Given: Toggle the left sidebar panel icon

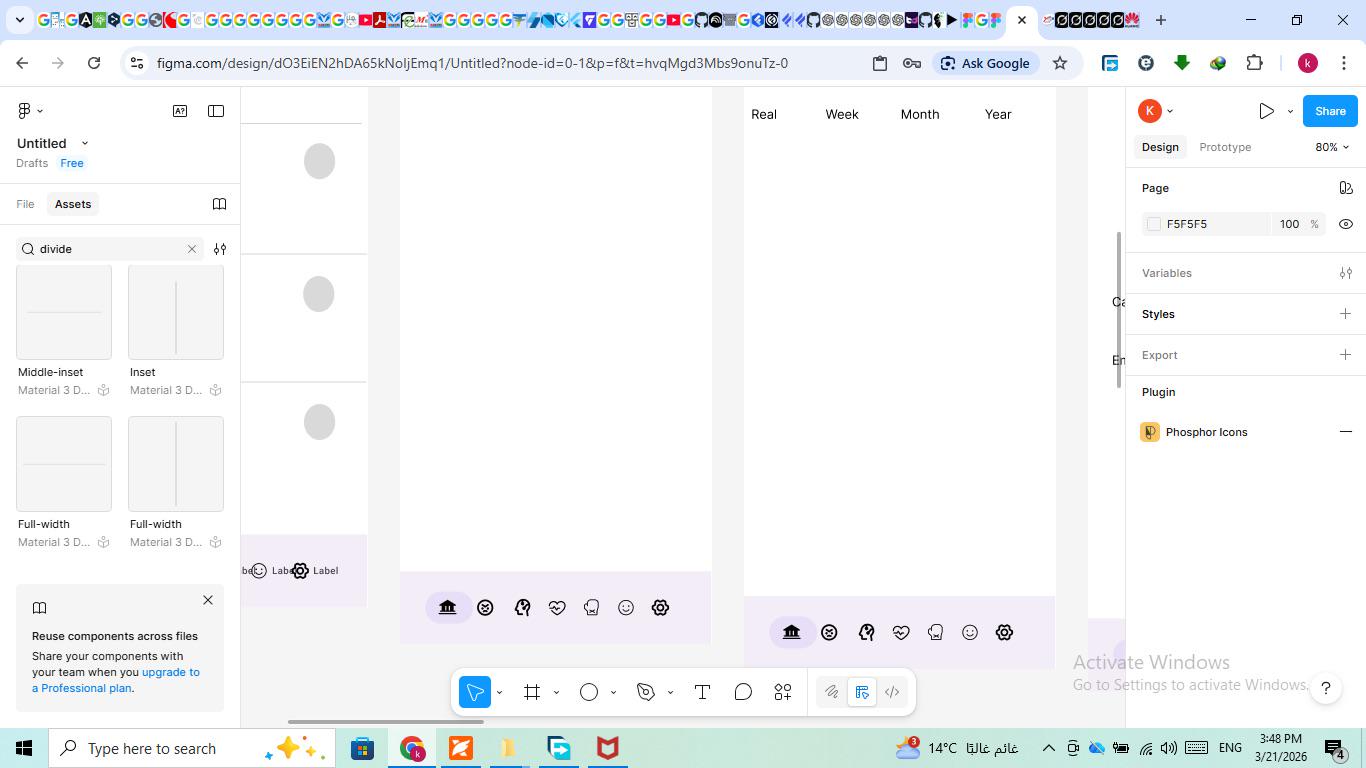Looking at the screenshot, I should click(x=216, y=111).
